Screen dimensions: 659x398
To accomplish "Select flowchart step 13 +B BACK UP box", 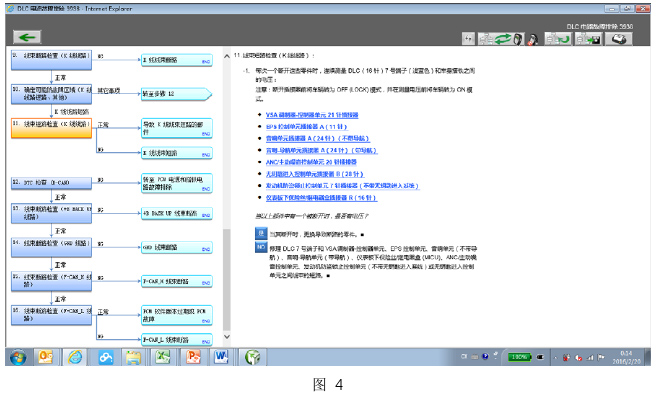I will (x=51, y=213).
